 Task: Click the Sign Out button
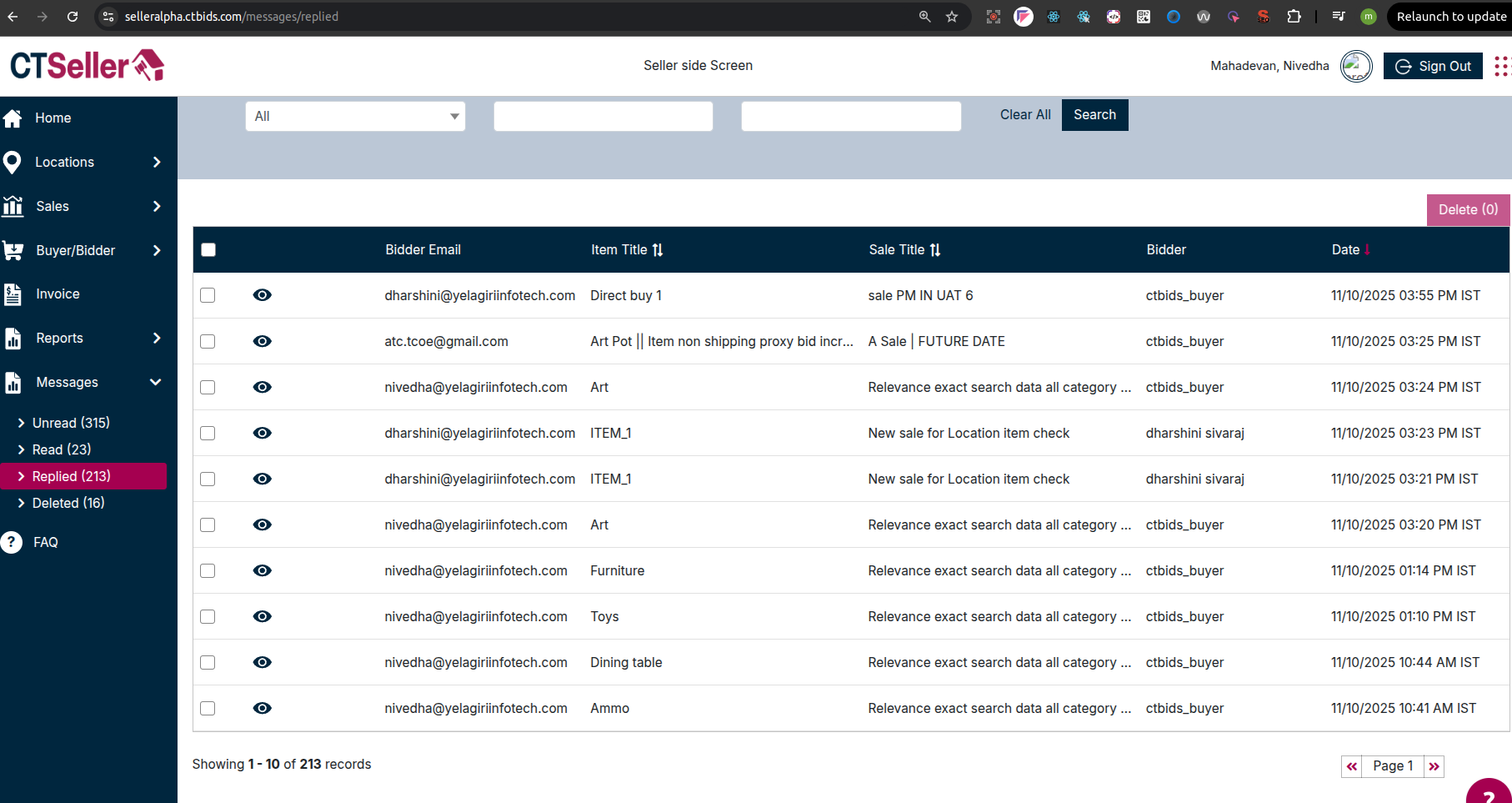click(1433, 66)
